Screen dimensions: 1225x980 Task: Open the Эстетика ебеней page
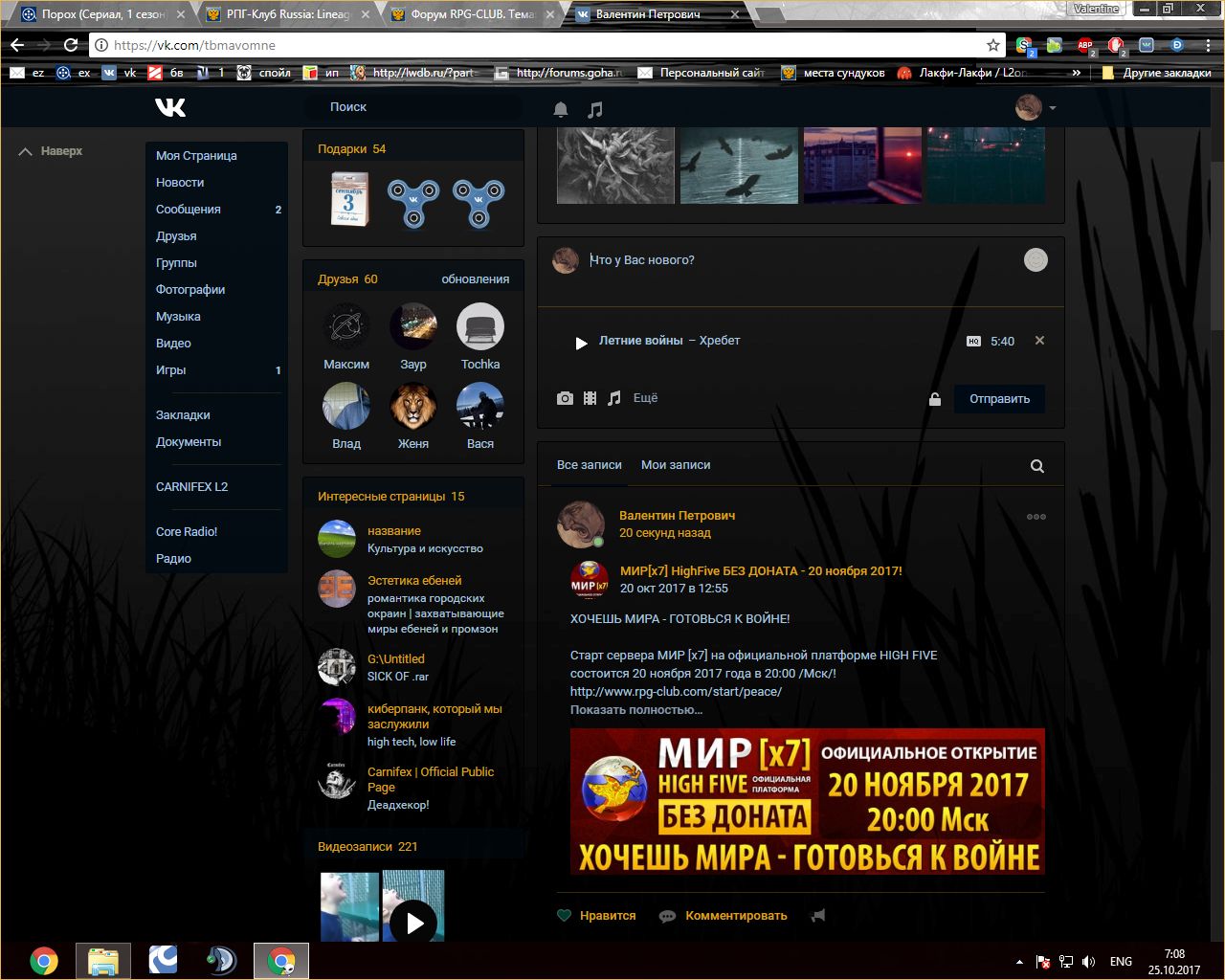click(x=414, y=581)
